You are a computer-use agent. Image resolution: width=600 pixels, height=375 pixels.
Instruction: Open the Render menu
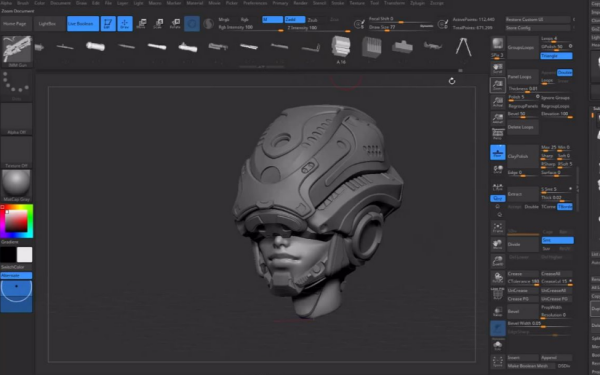[x=300, y=3]
